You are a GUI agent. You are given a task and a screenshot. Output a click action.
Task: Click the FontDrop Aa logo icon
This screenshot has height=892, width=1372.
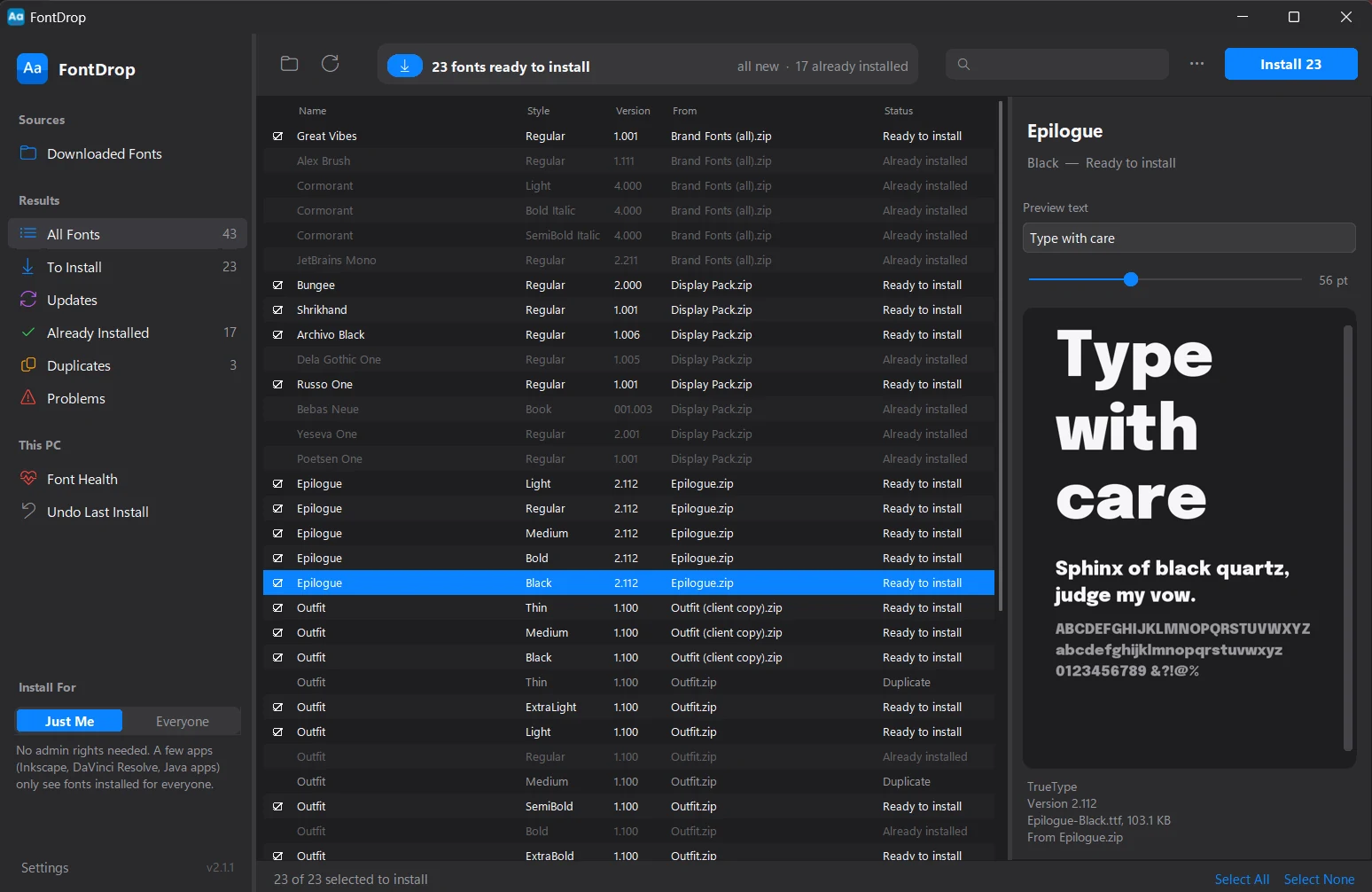click(x=33, y=68)
